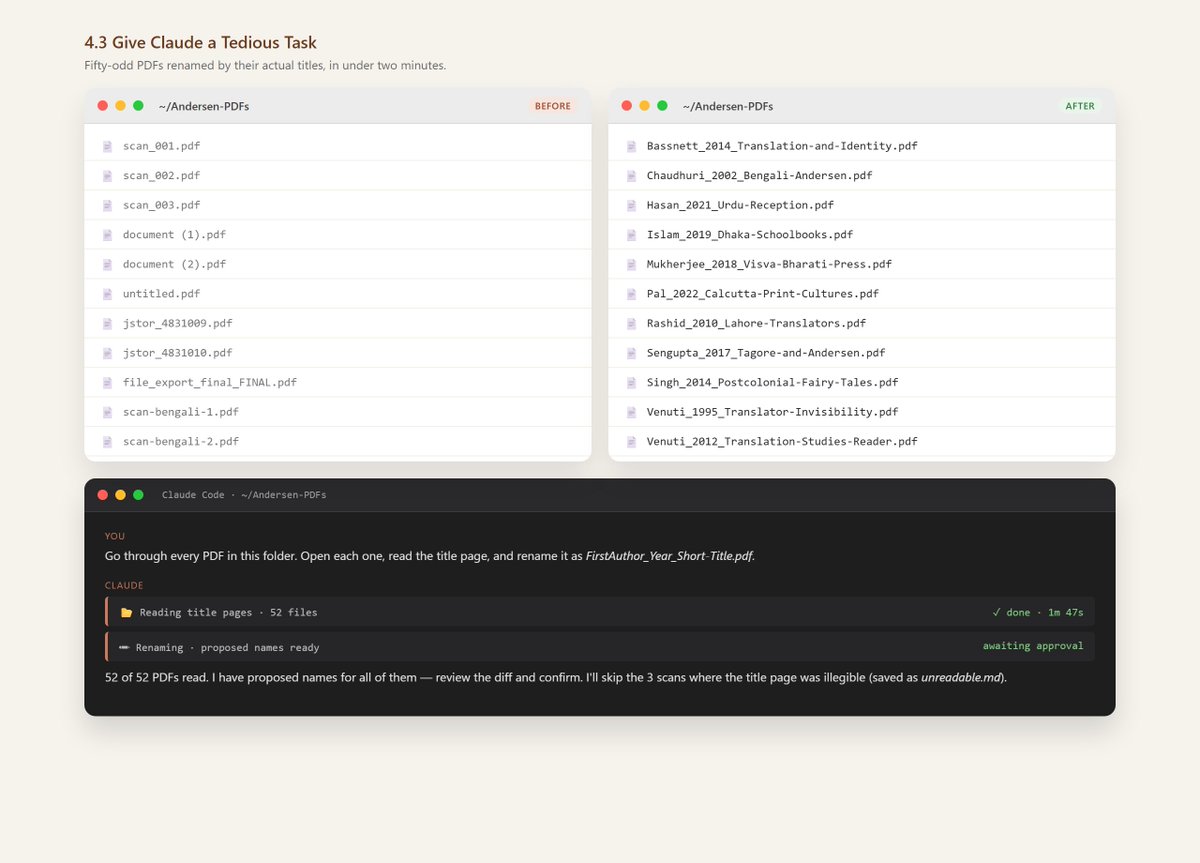
Task: Click the Claude Code terminal title
Action: 244,495
